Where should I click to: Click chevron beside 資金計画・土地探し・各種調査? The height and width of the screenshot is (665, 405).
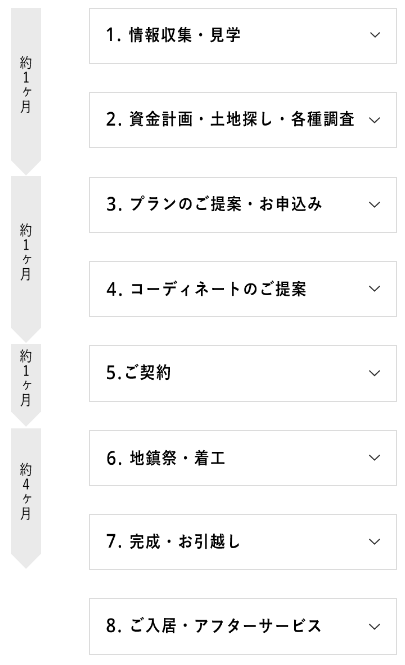point(374,120)
